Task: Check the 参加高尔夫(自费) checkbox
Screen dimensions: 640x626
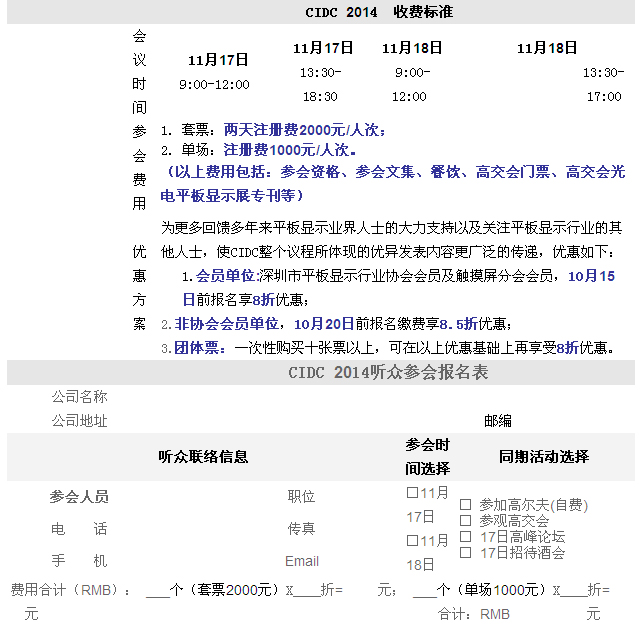Action: pos(466,506)
